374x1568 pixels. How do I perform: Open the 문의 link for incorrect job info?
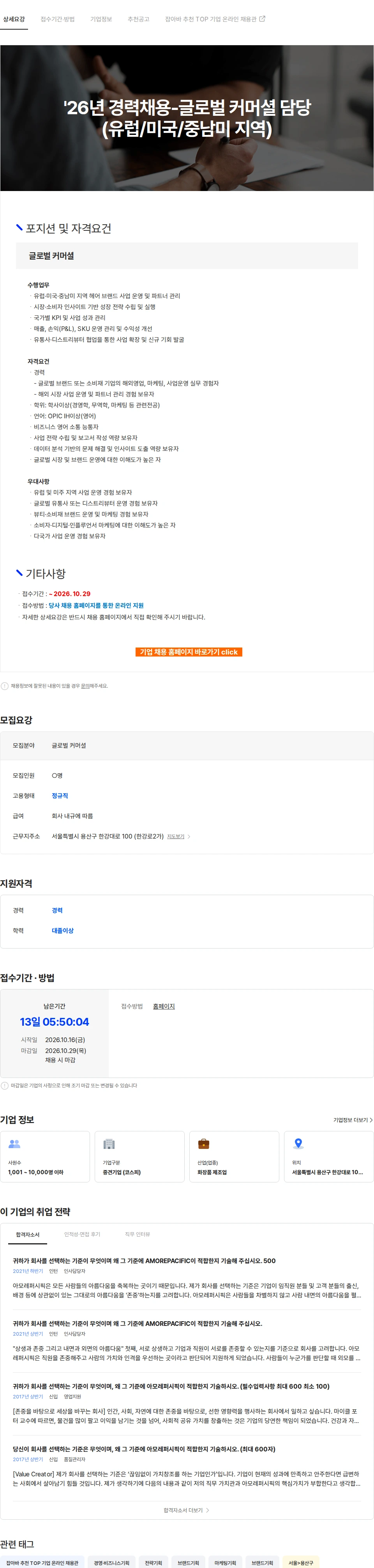(x=85, y=686)
